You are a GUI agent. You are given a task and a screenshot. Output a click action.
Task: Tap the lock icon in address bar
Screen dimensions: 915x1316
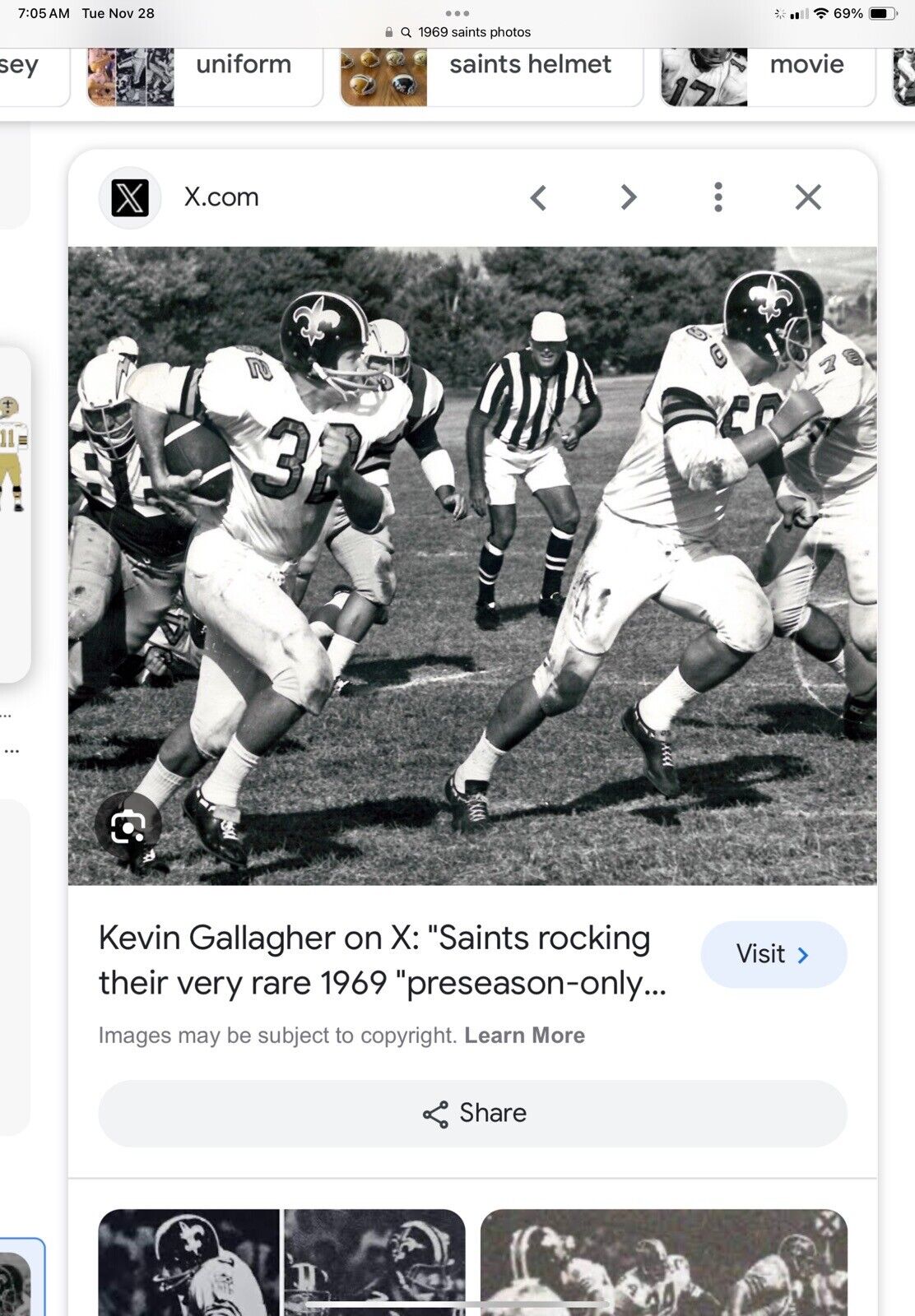(389, 33)
